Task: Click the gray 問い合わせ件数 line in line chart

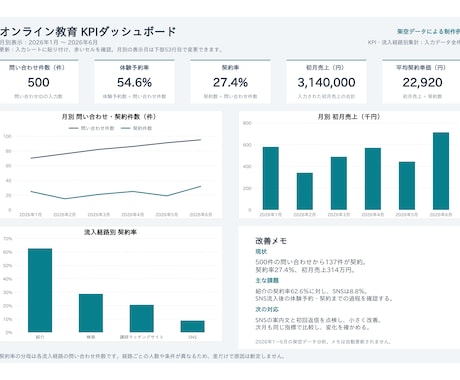Action: pos(116,148)
